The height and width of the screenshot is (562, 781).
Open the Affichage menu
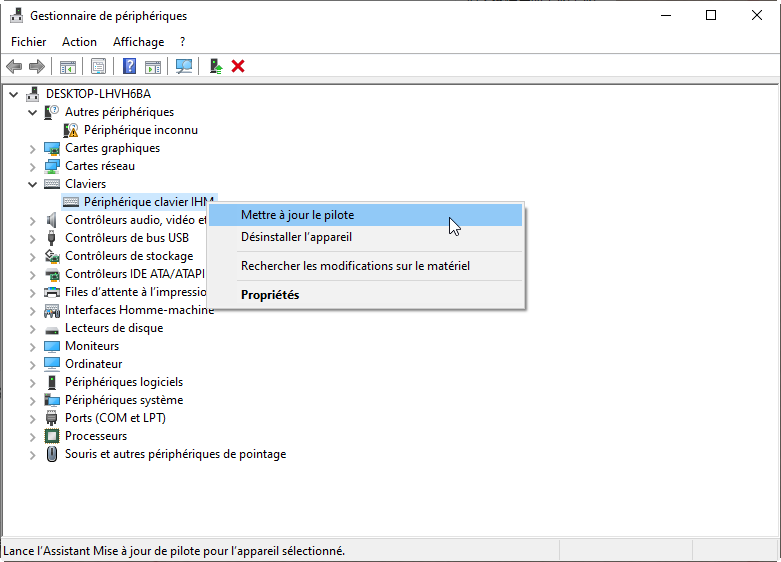pos(138,42)
